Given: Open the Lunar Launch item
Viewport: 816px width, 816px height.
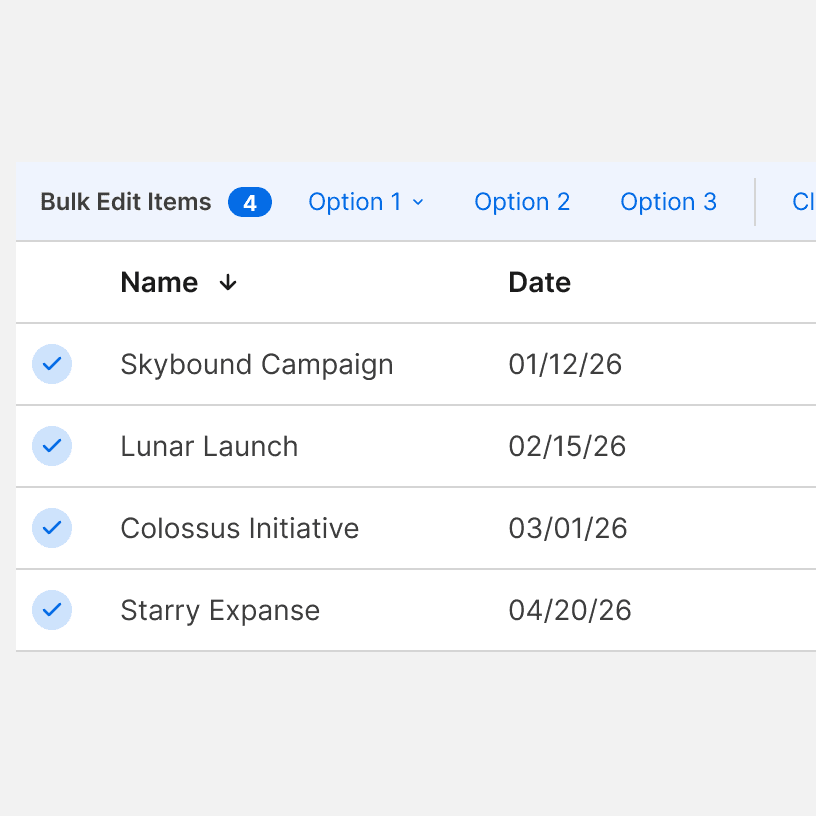Looking at the screenshot, I should tap(209, 446).
